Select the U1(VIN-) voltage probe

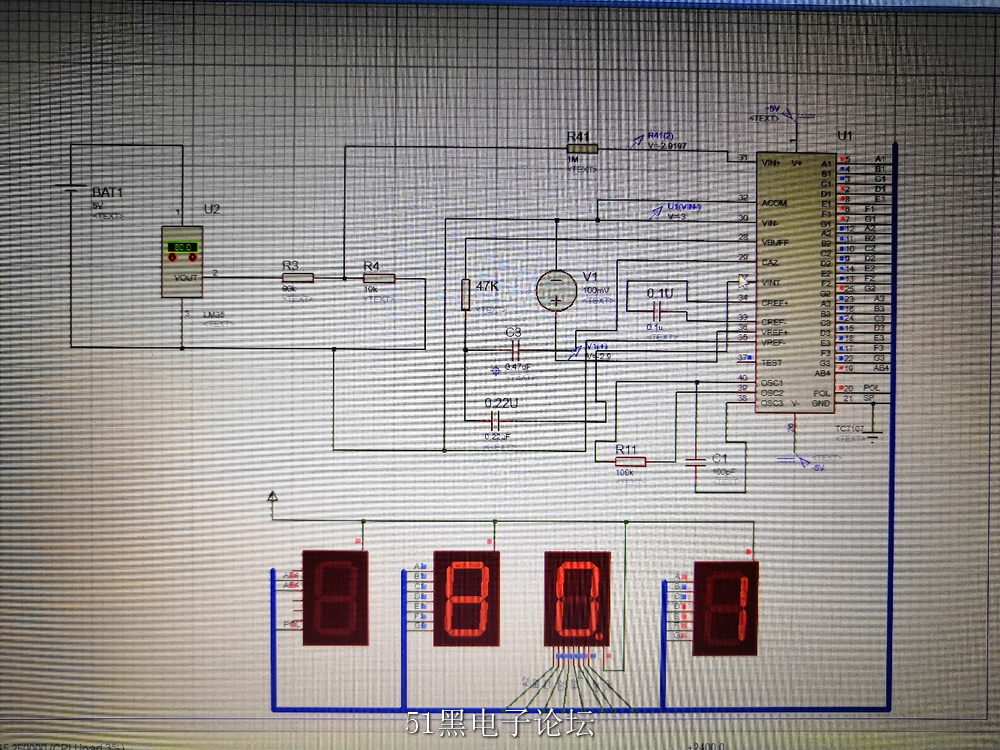pos(656,213)
